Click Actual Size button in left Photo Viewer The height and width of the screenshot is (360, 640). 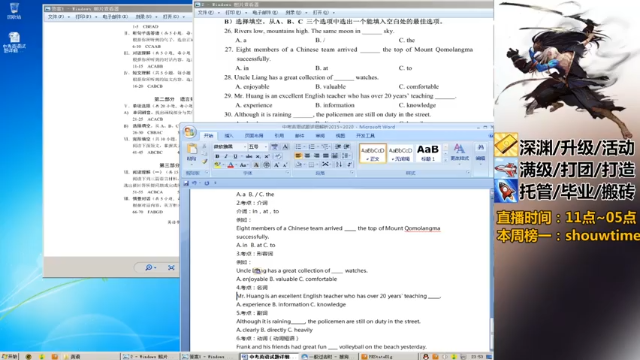coord(171,268)
